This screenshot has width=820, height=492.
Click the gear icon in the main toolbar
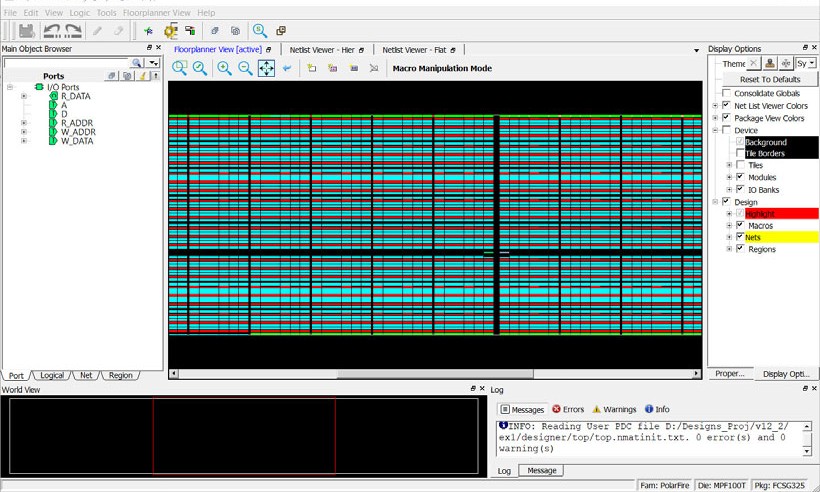coord(171,31)
